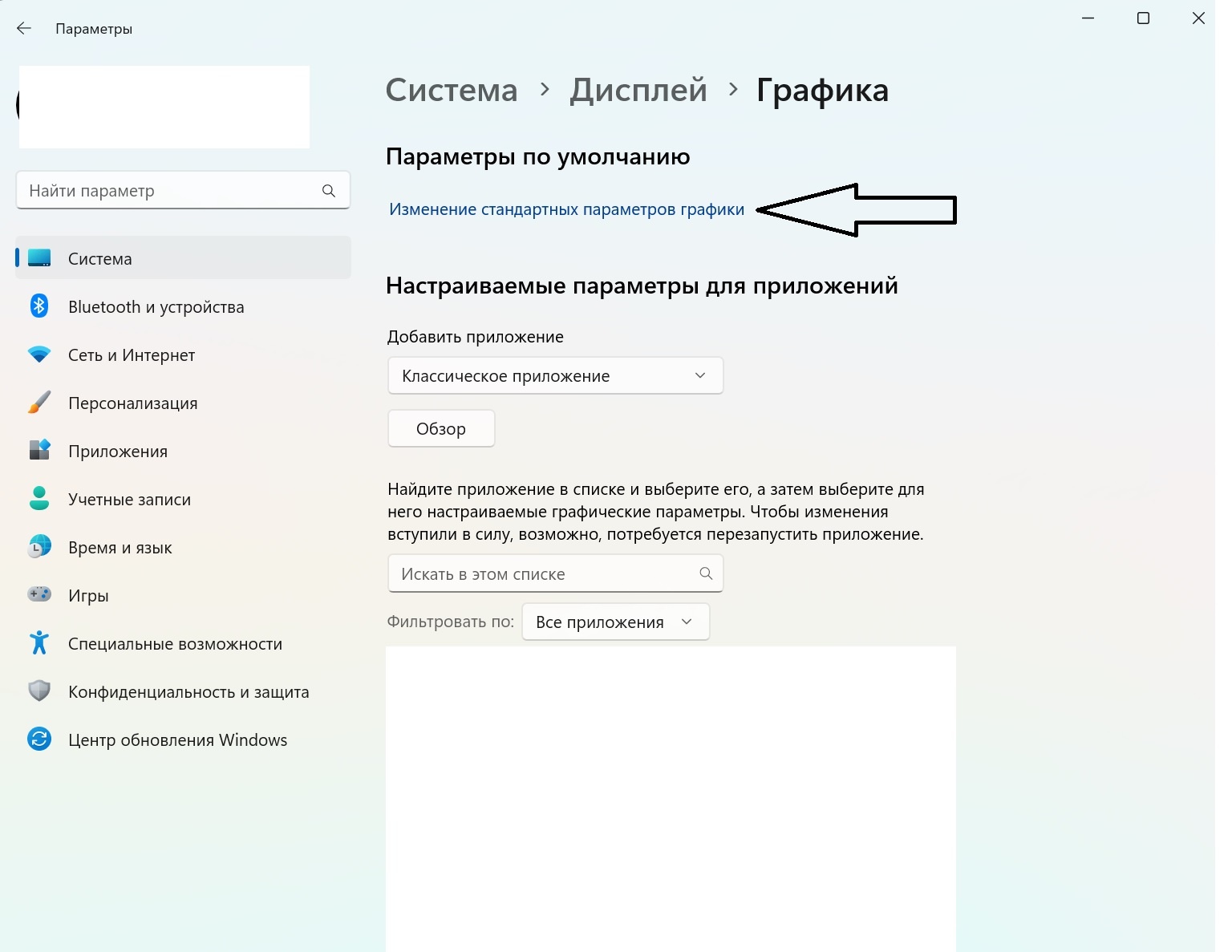Click the Персонализация paintbrush icon

[x=39, y=403]
